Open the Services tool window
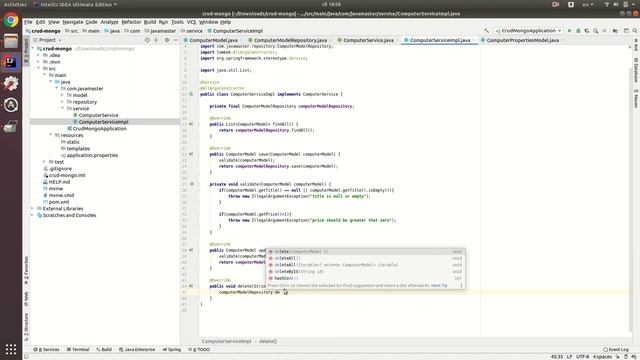Screen dimensions: 640x360 click(46, 349)
